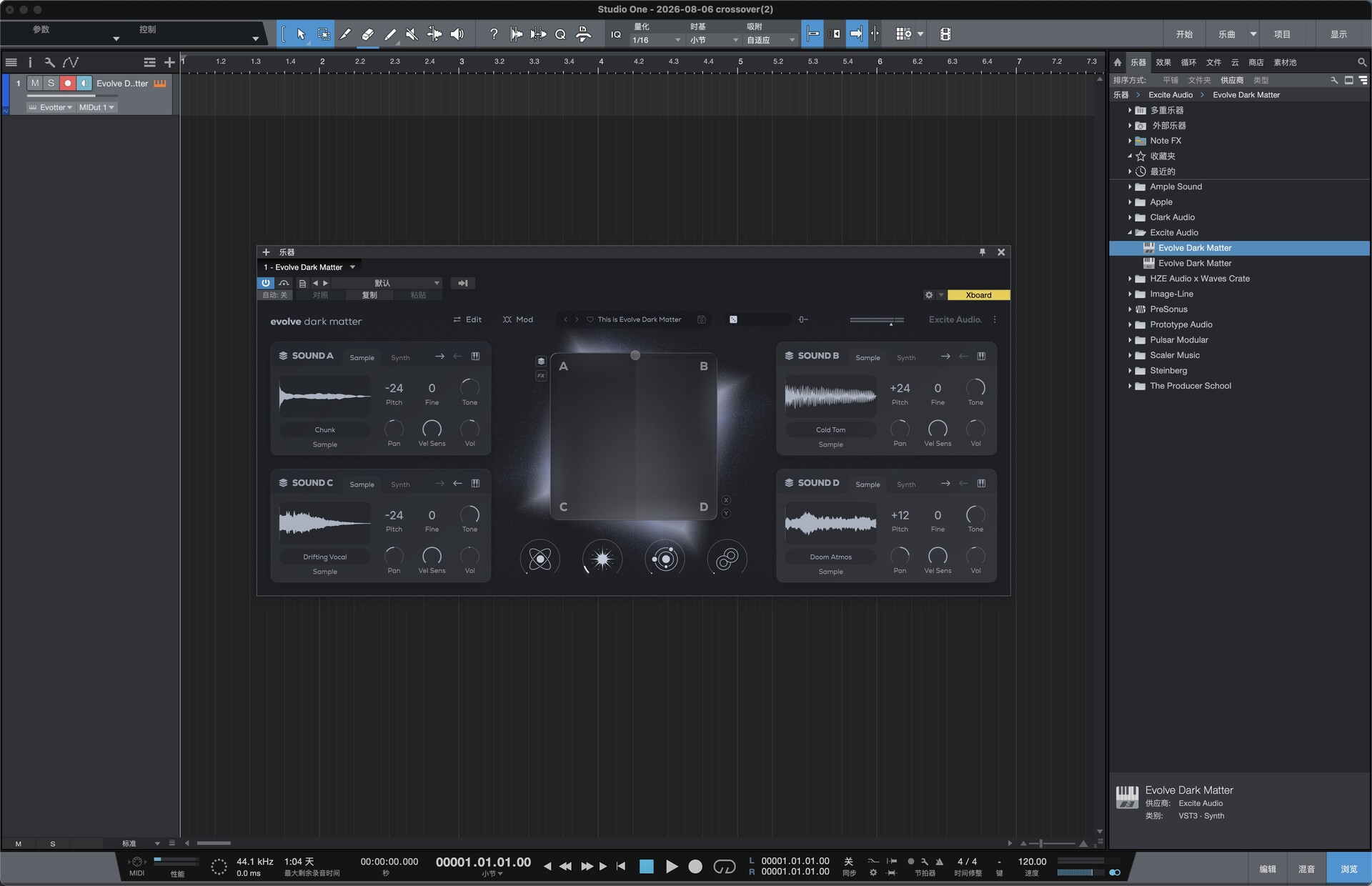
Task: Click yellow Xboard button
Action: click(978, 295)
